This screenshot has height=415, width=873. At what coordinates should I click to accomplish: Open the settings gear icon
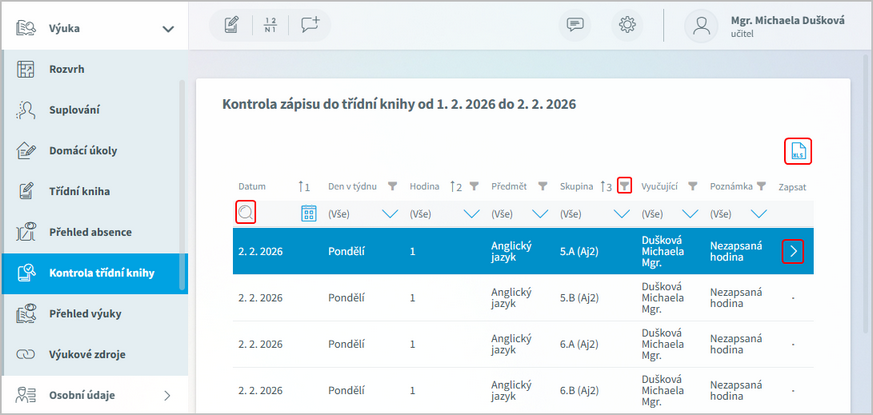627,25
